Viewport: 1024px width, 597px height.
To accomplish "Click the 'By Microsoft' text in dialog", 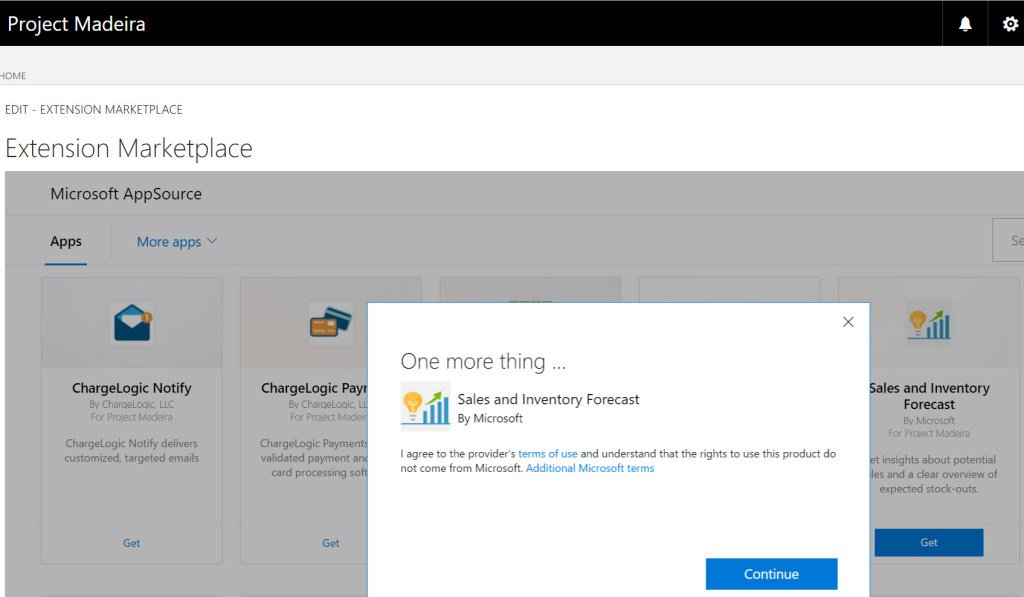I will (490, 418).
